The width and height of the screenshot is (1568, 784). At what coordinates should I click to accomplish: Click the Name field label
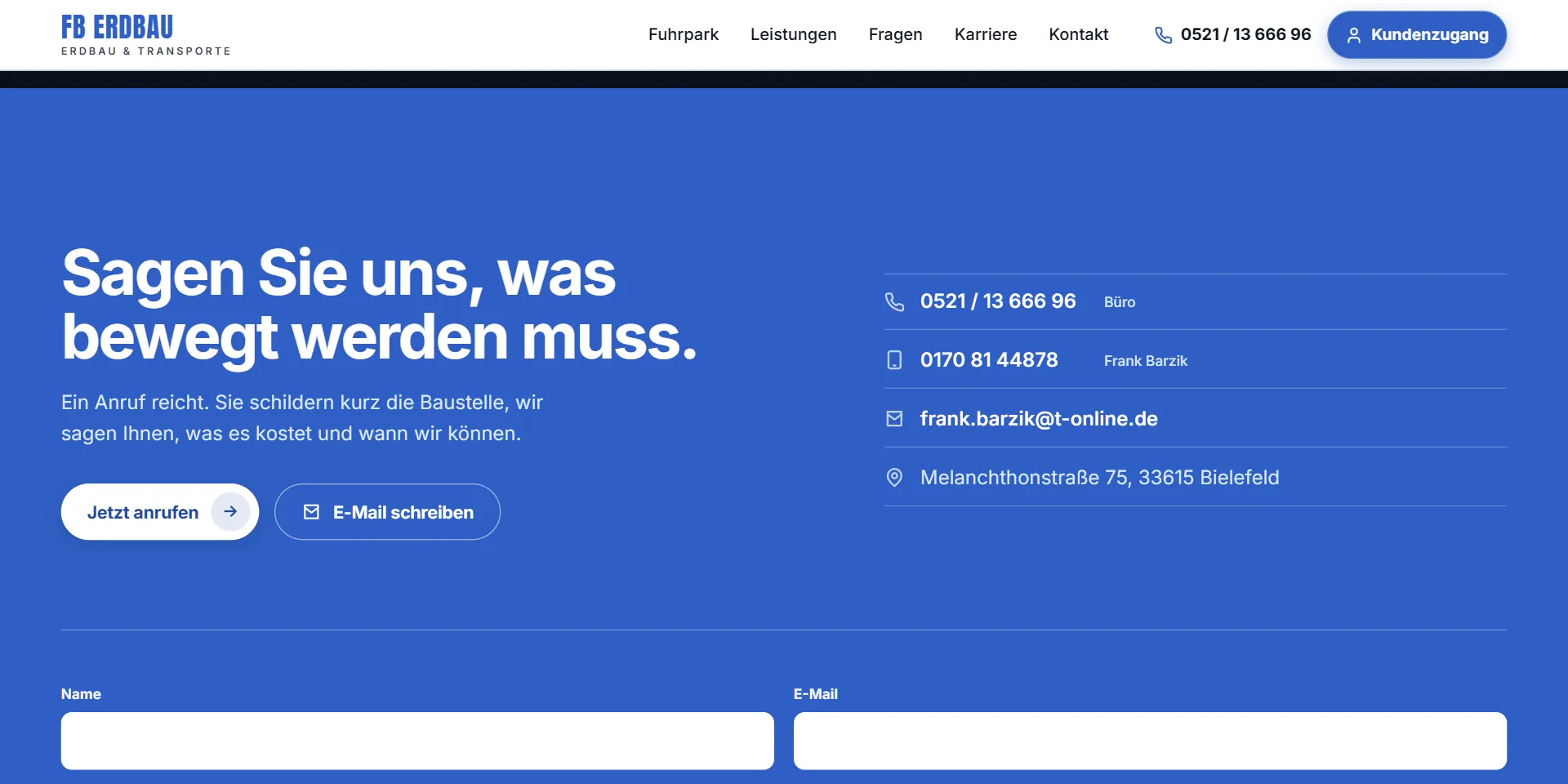pyautogui.click(x=81, y=694)
